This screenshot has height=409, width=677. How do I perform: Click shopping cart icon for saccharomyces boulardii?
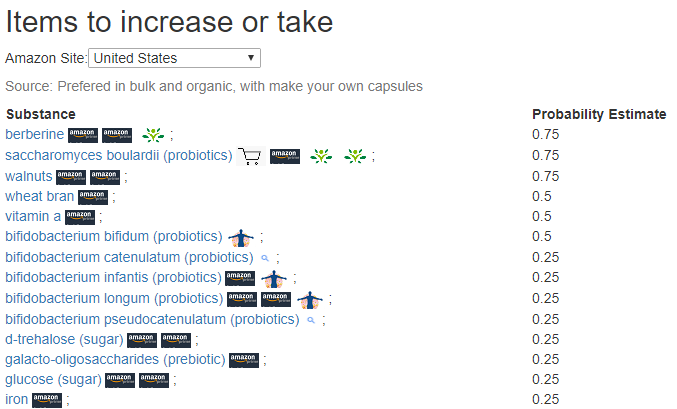point(250,156)
